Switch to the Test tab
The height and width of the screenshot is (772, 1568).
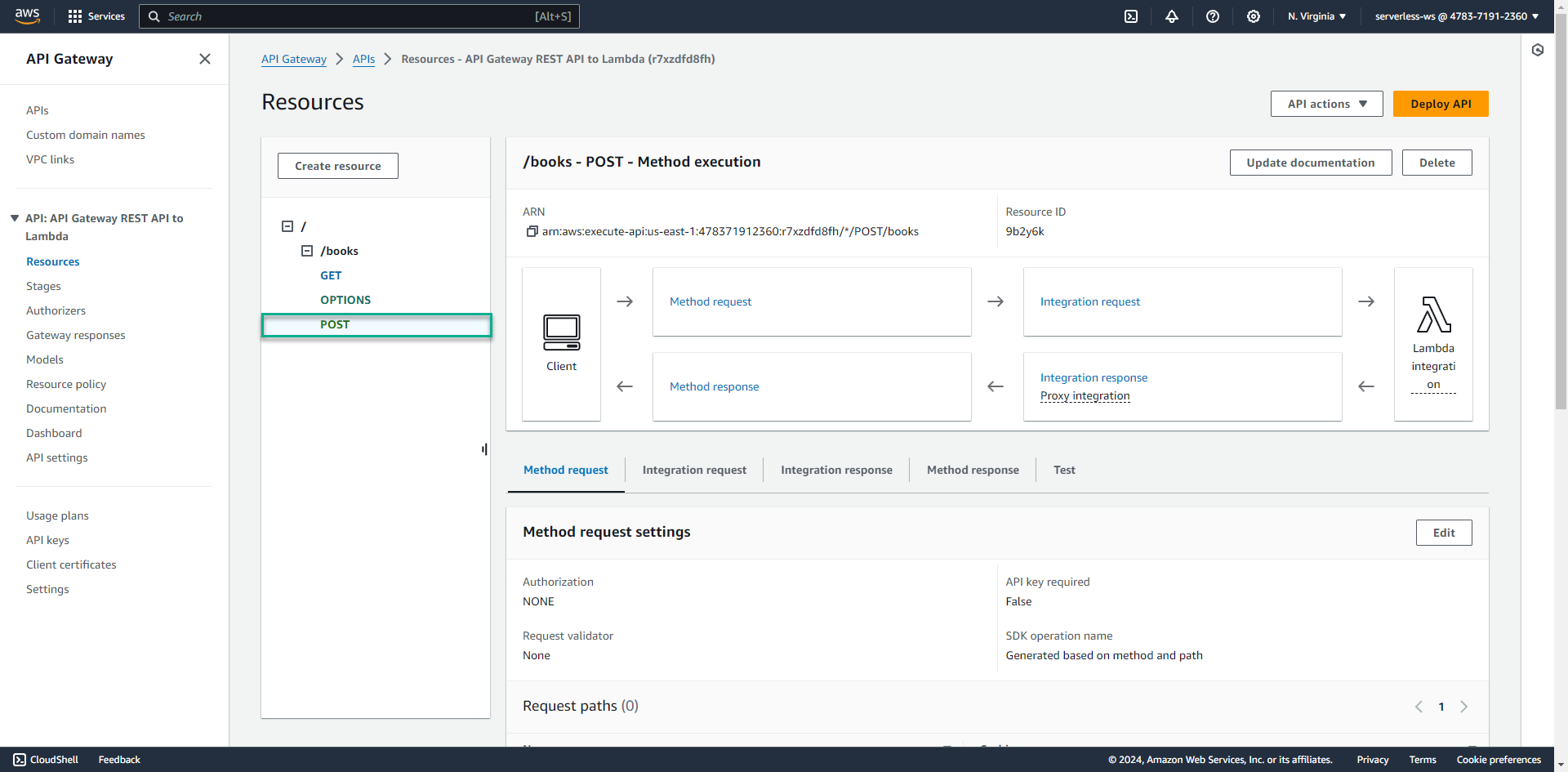coord(1064,470)
